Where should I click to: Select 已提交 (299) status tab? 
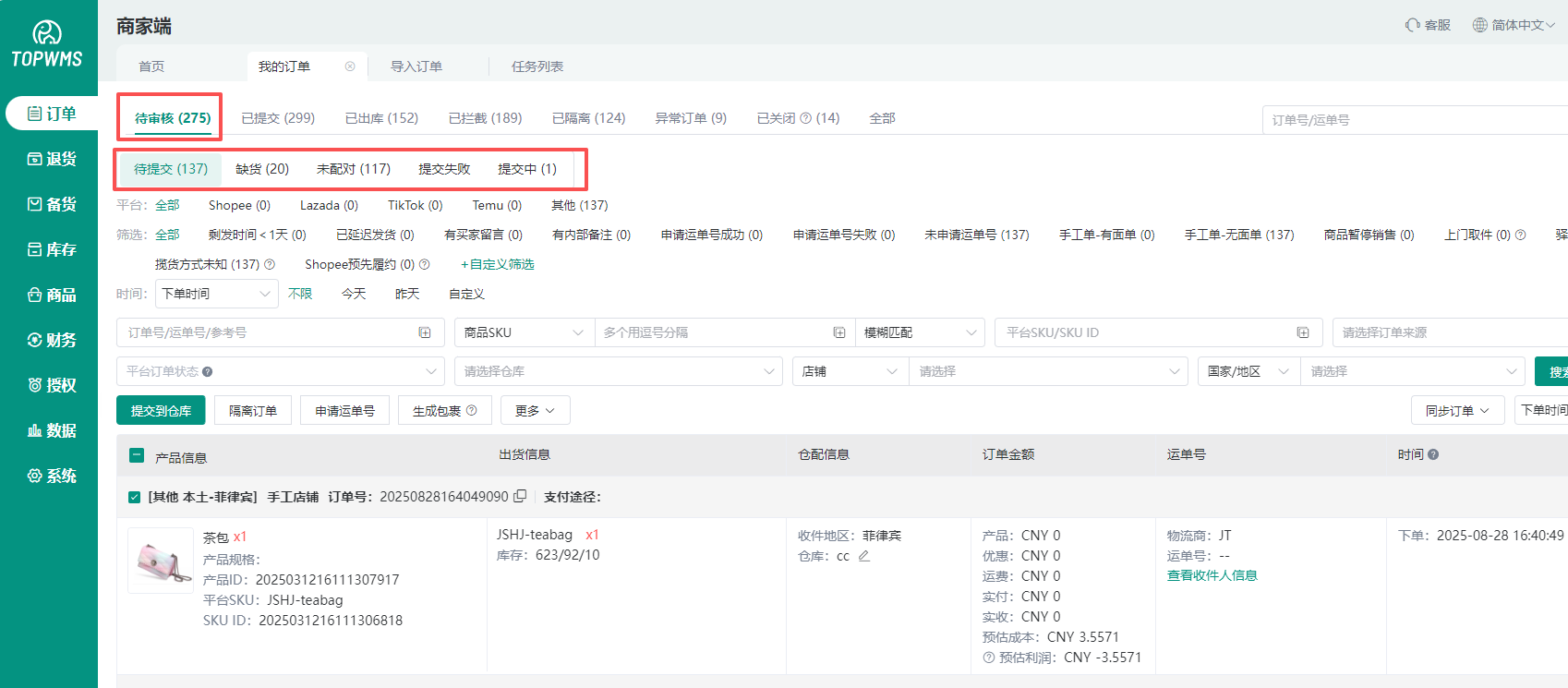tap(278, 118)
